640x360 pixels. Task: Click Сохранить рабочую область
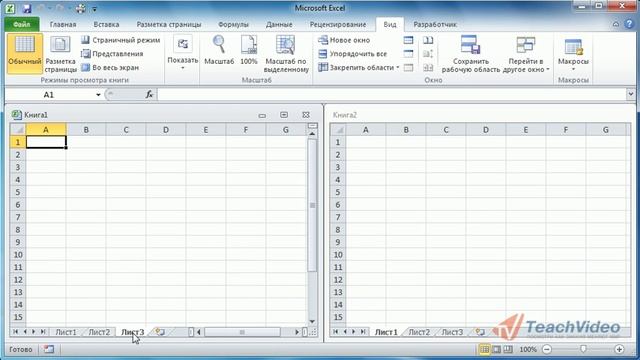pos(471,53)
